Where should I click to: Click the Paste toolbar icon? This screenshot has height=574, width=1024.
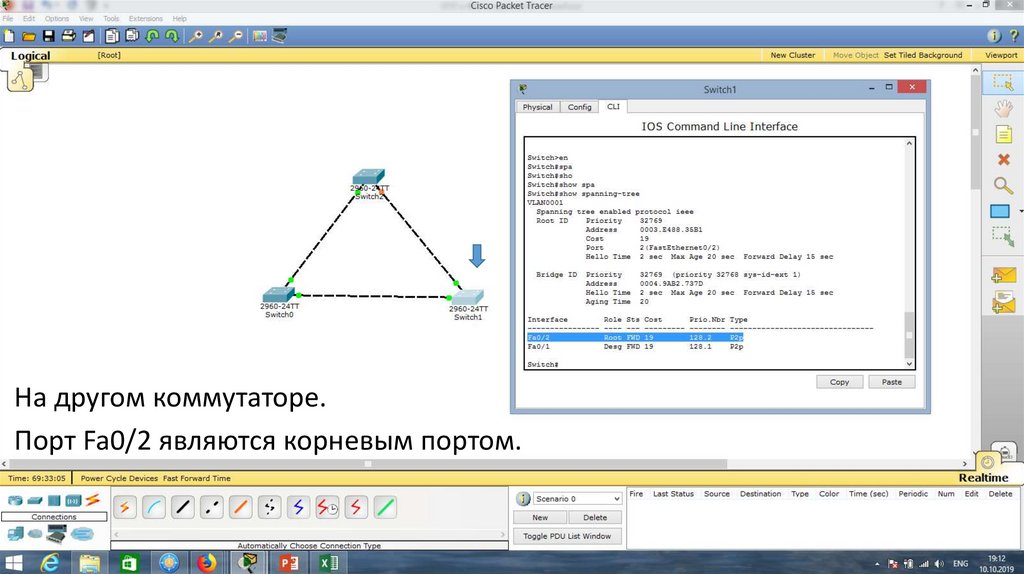[133, 36]
